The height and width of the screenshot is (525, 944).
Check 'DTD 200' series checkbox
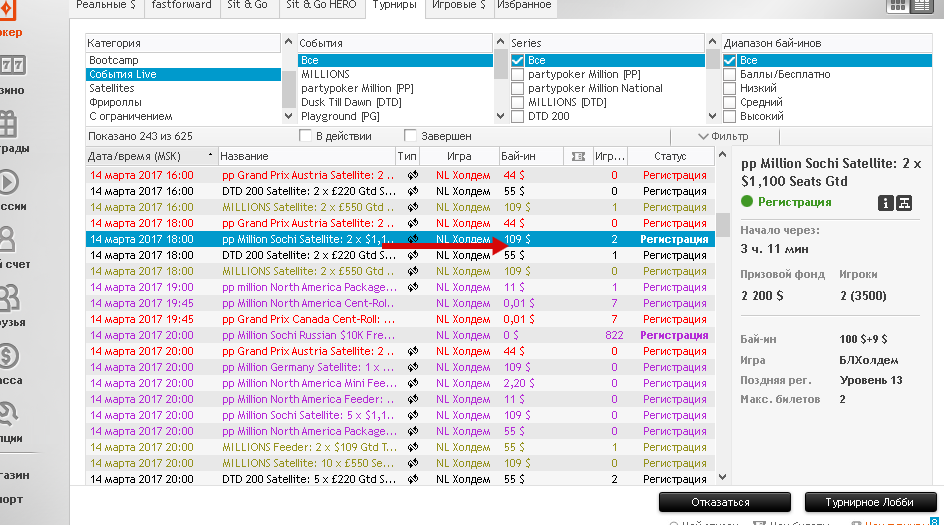517,117
